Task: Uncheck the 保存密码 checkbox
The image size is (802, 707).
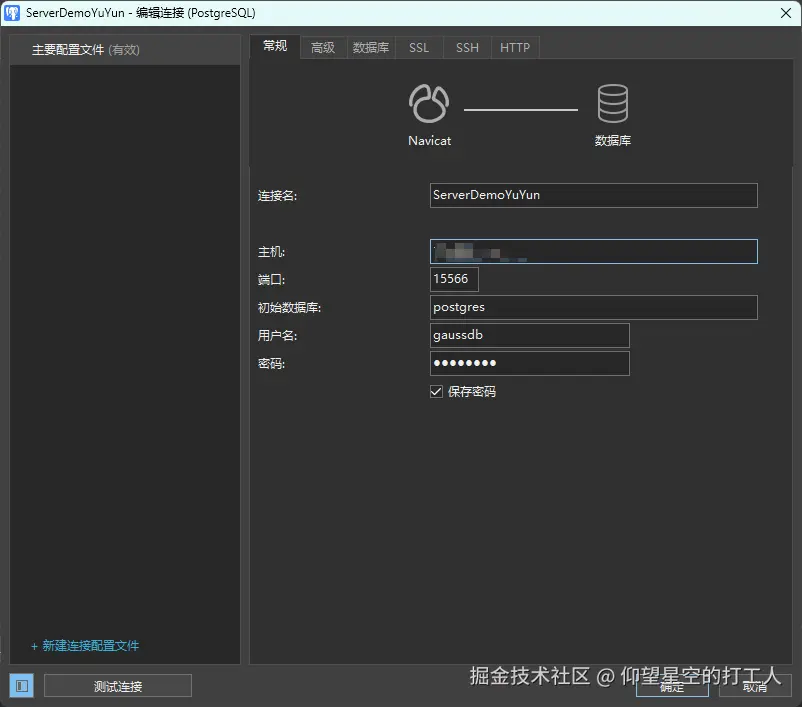Action: pos(436,392)
